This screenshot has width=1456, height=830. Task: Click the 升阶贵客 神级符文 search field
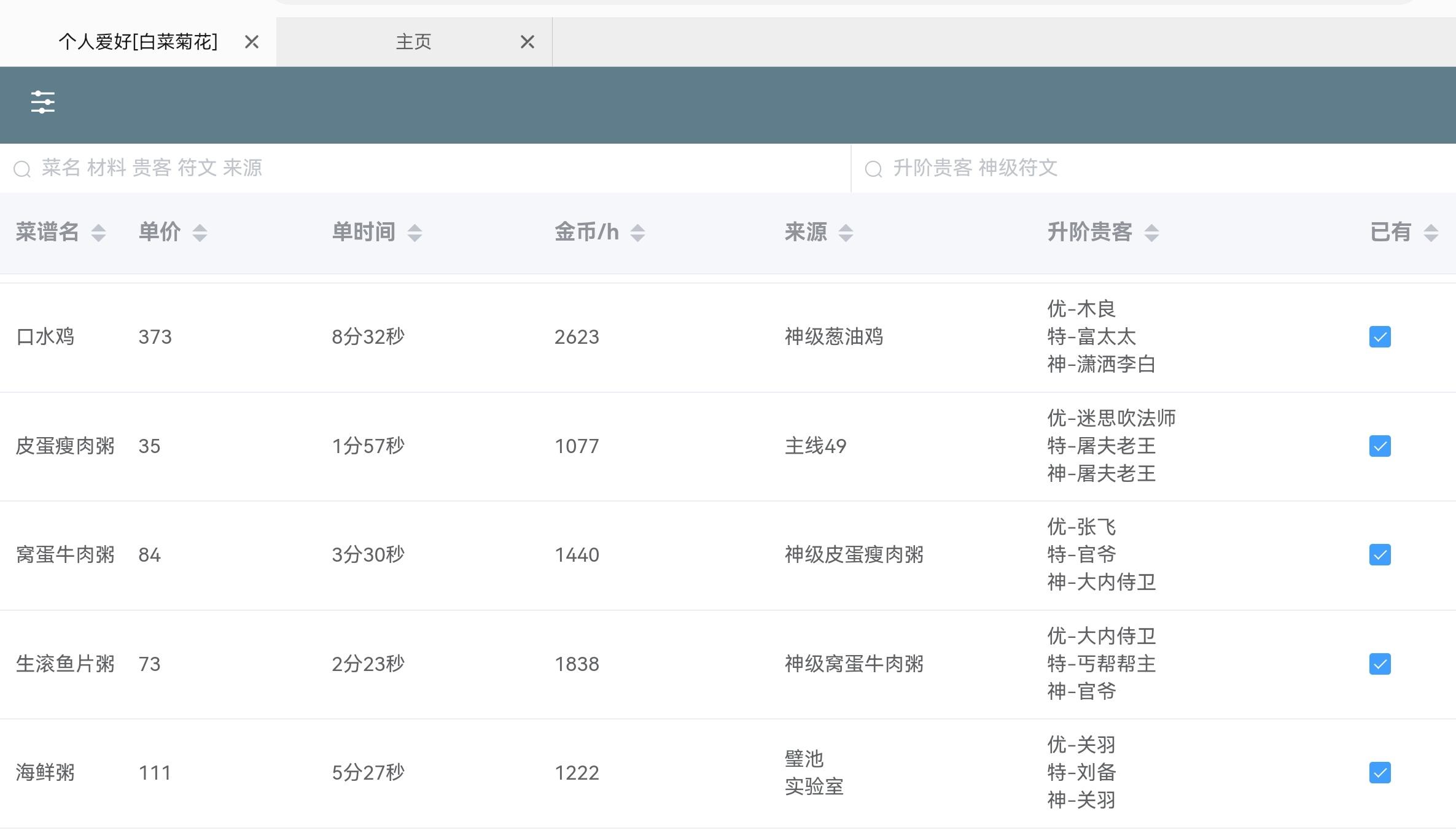1154,168
